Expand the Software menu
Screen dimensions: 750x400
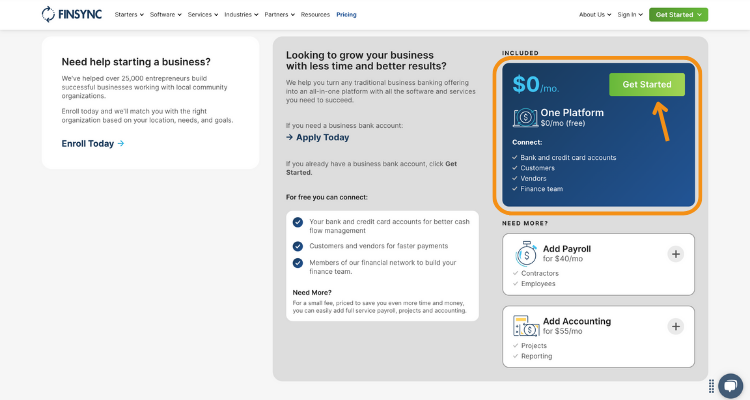click(165, 15)
